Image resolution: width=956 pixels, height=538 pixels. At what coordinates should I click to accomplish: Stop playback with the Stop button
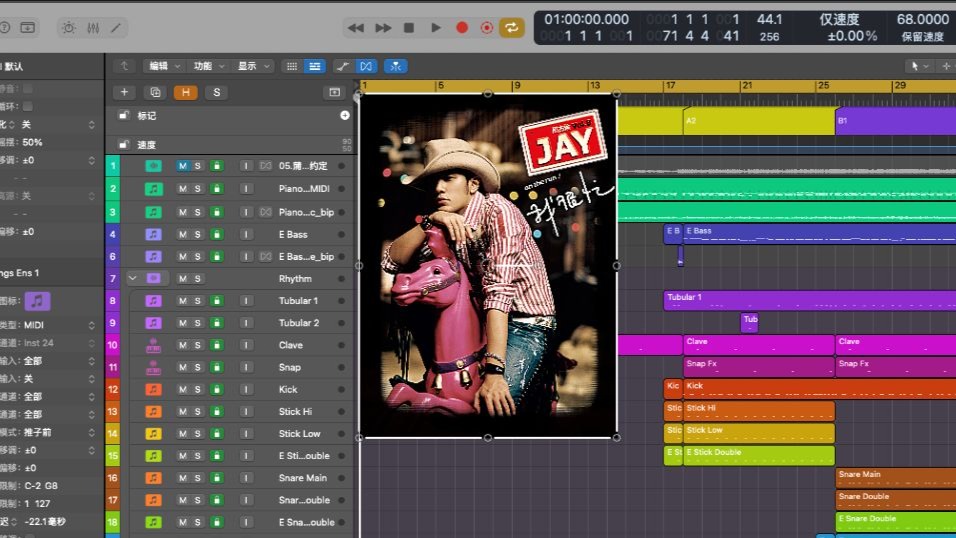coord(409,27)
